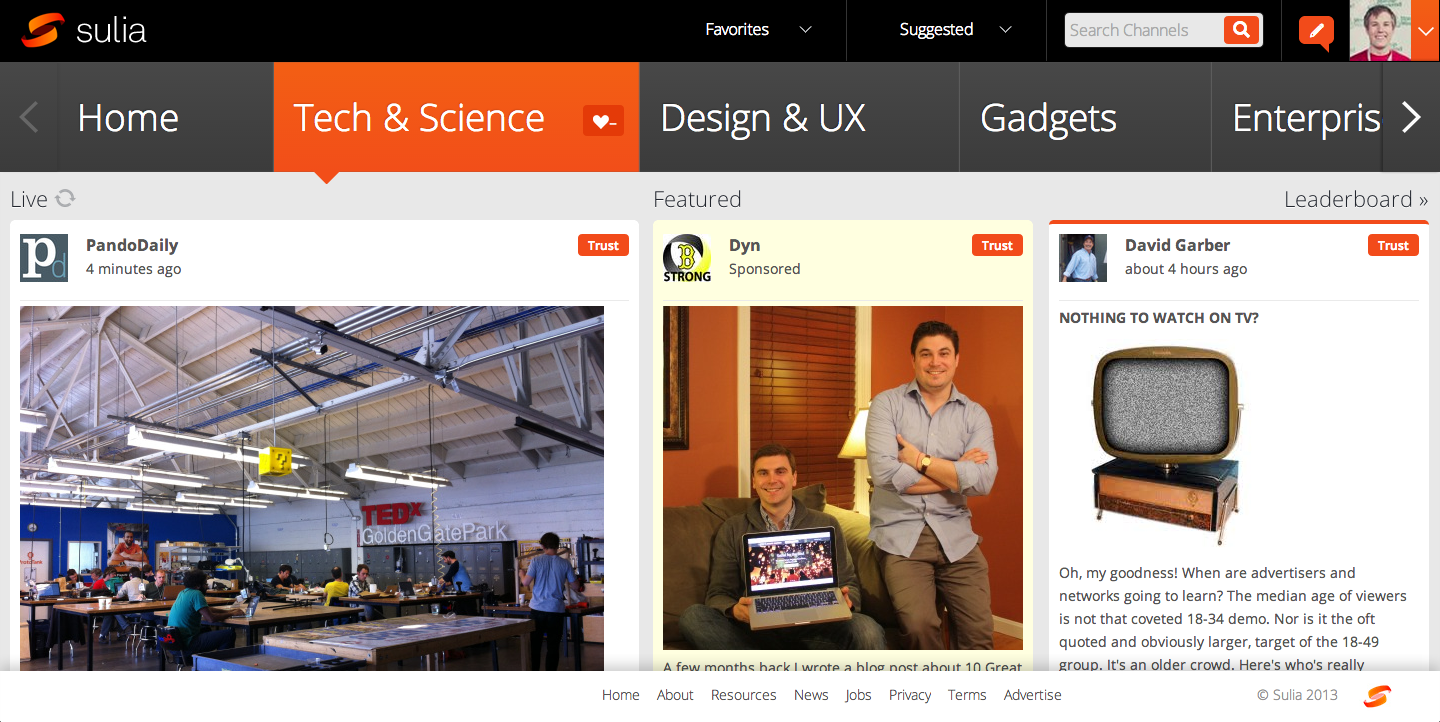Click the 'Featured' section heading
Screen dimensions: 1440x722
pyautogui.click(x=697, y=199)
